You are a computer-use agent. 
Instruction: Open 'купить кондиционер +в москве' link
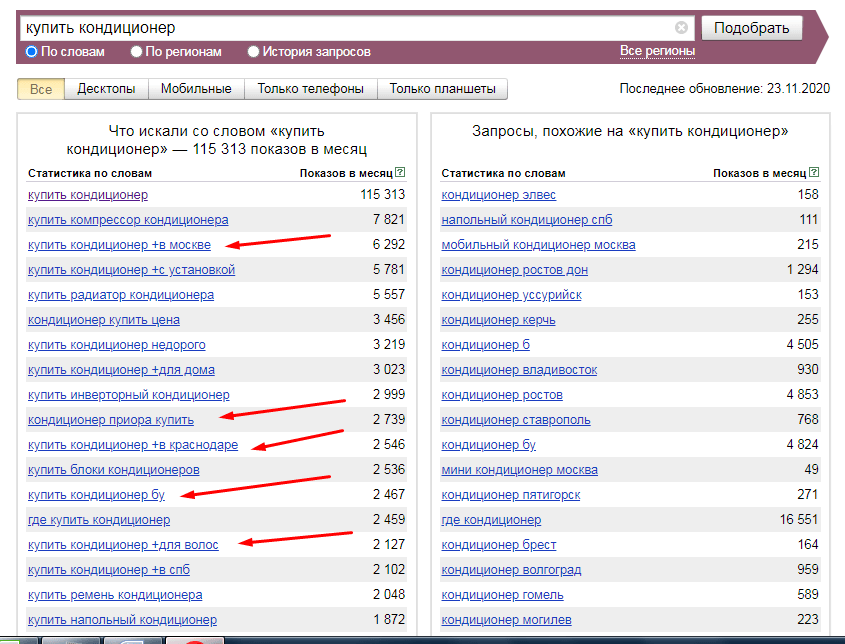[x=119, y=245]
